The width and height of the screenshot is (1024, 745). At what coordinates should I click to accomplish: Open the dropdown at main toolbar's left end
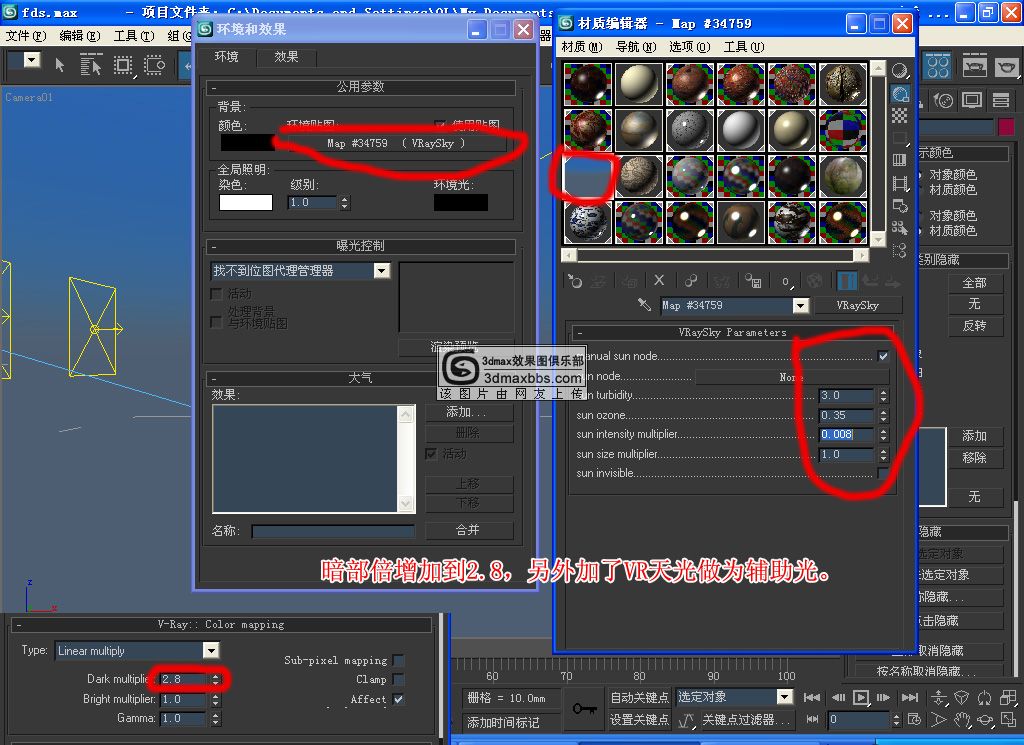click(x=31, y=59)
